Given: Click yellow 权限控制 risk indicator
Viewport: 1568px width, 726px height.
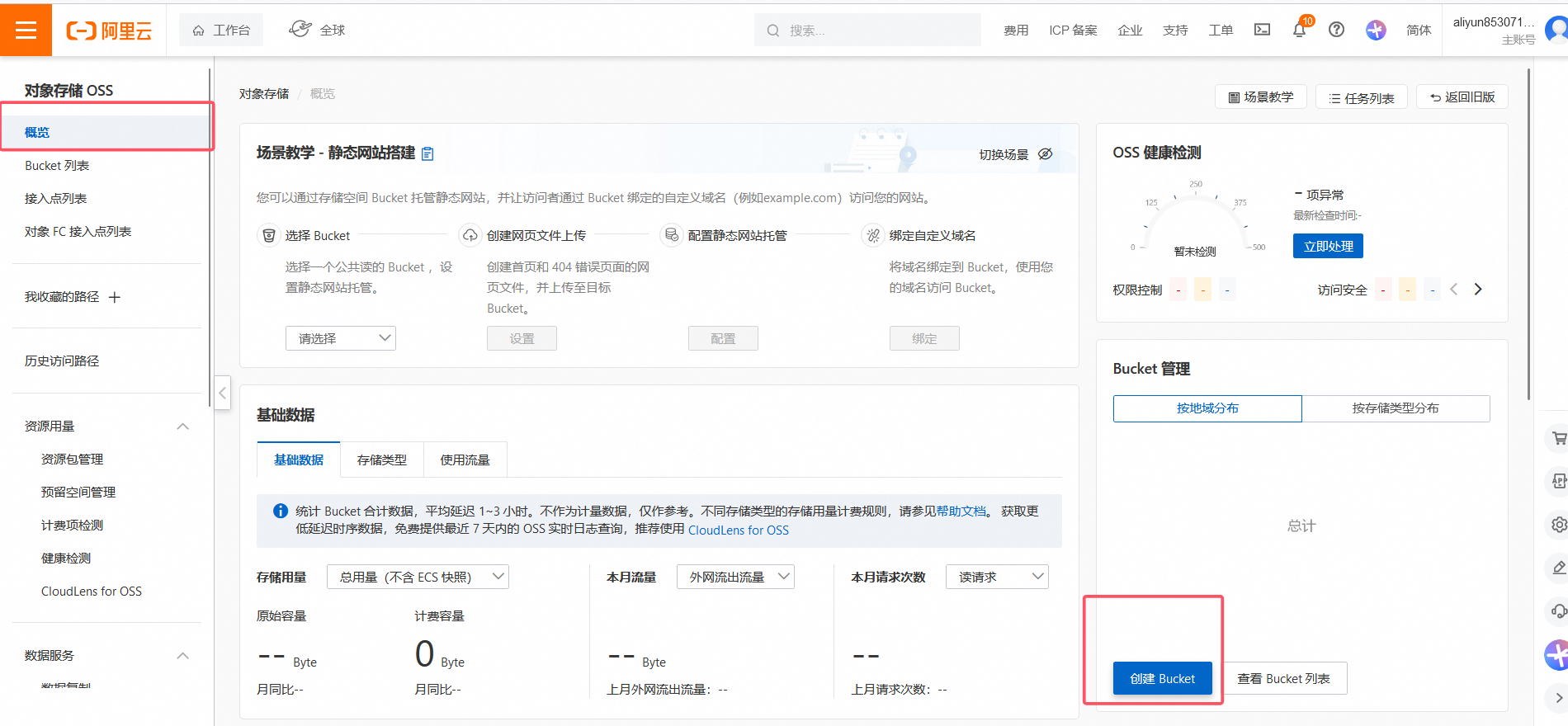Looking at the screenshot, I should pos(1203,290).
